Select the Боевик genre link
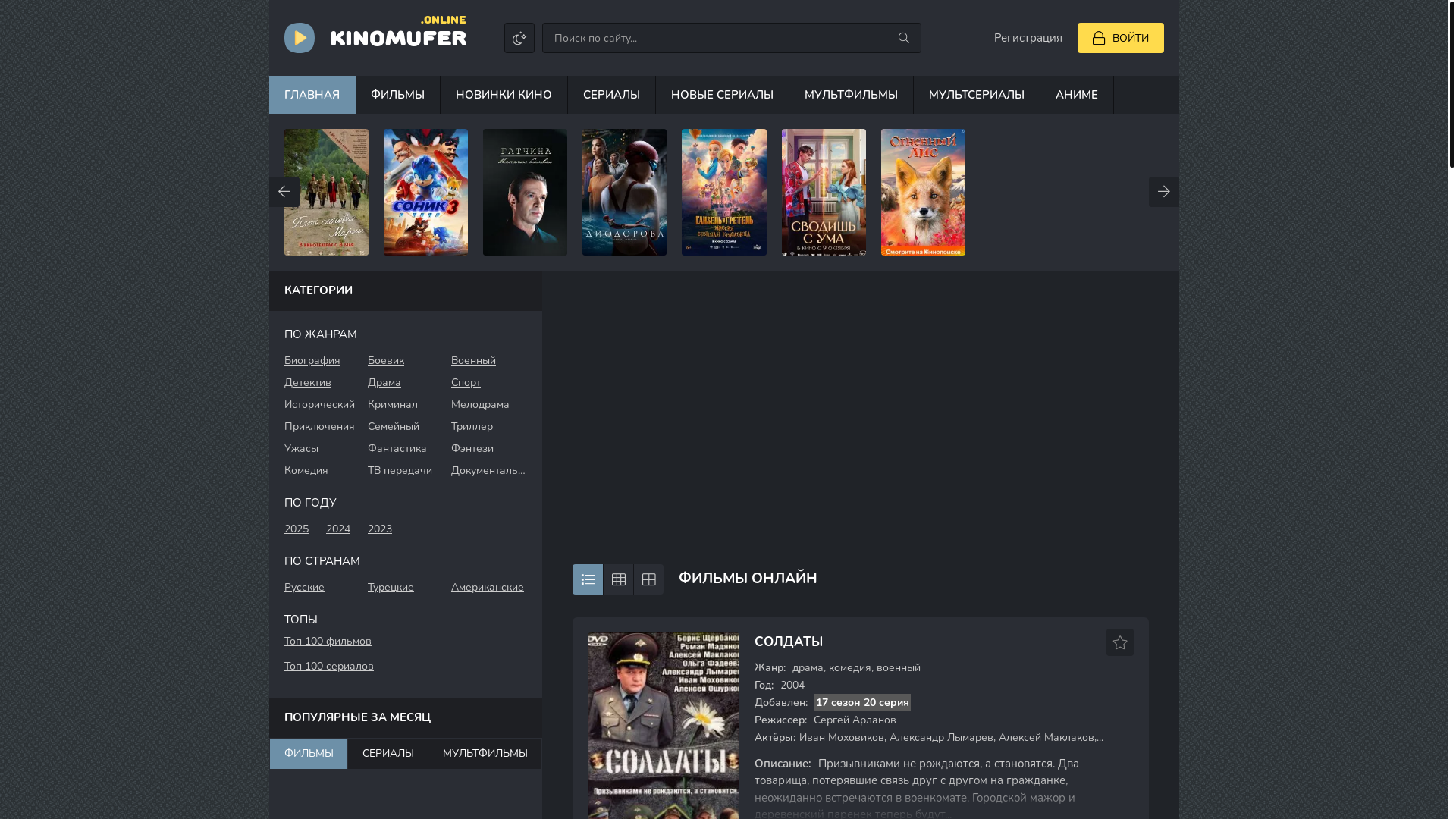The width and height of the screenshot is (1456, 819). [386, 360]
